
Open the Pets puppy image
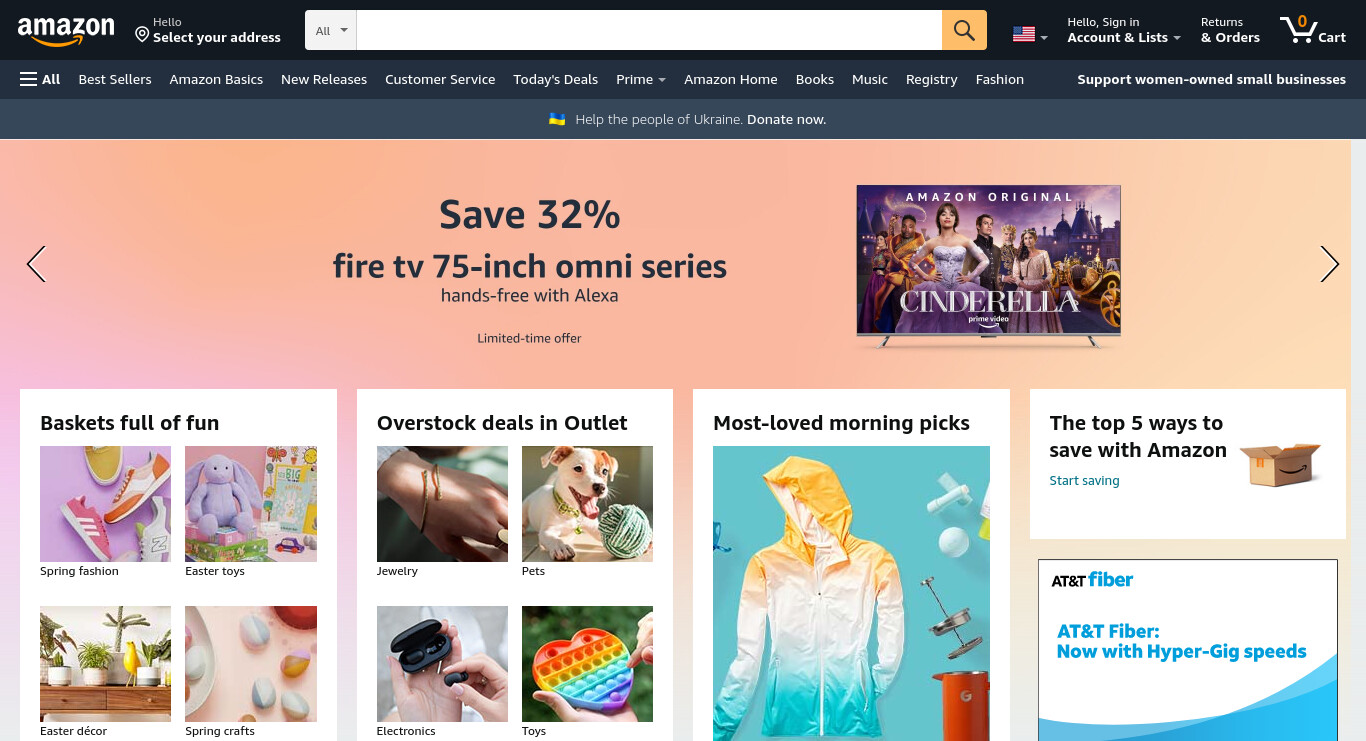[x=587, y=504]
